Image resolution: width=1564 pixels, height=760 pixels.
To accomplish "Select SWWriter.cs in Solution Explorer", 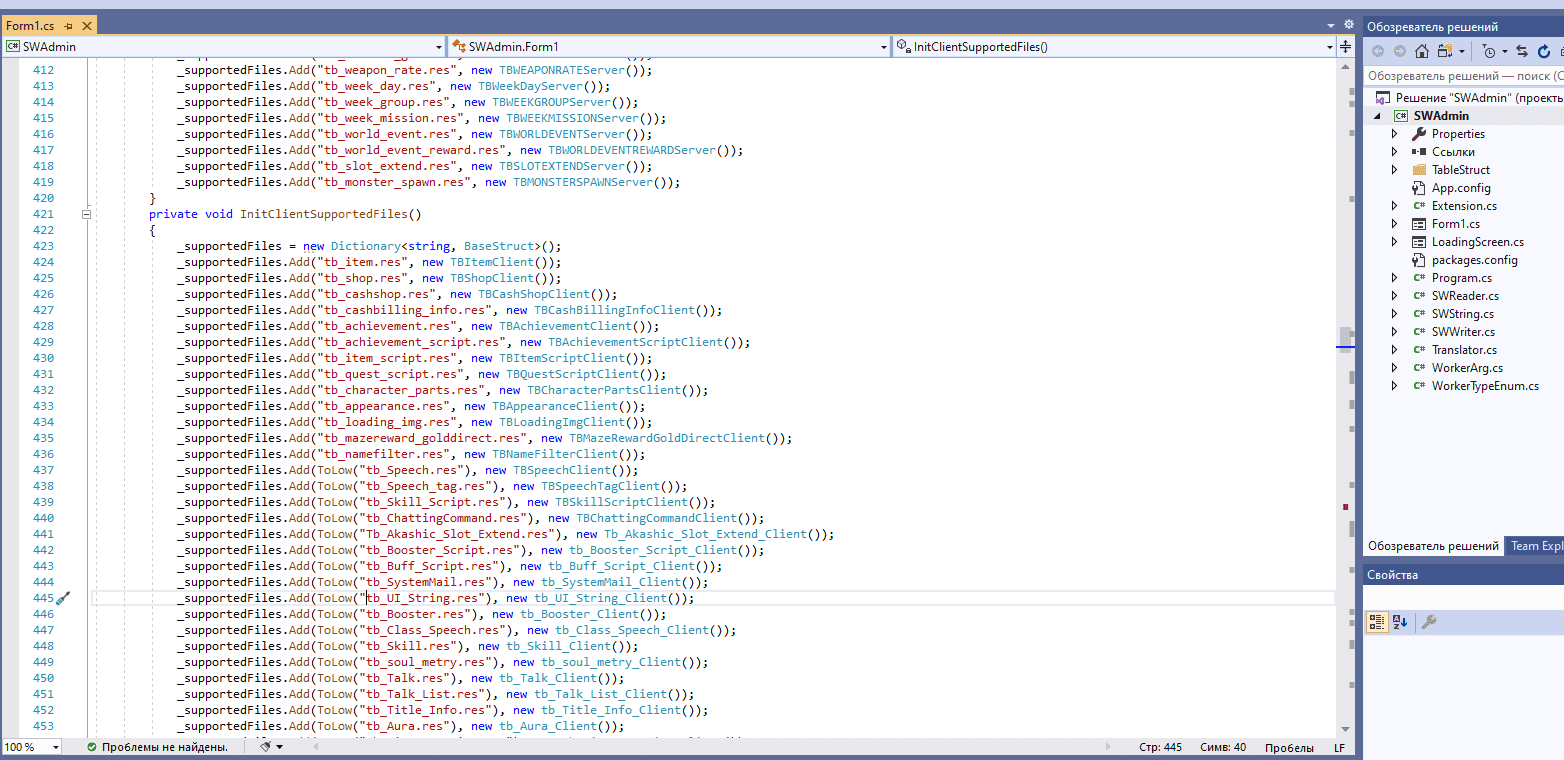I will click(x=1463, y=332).
